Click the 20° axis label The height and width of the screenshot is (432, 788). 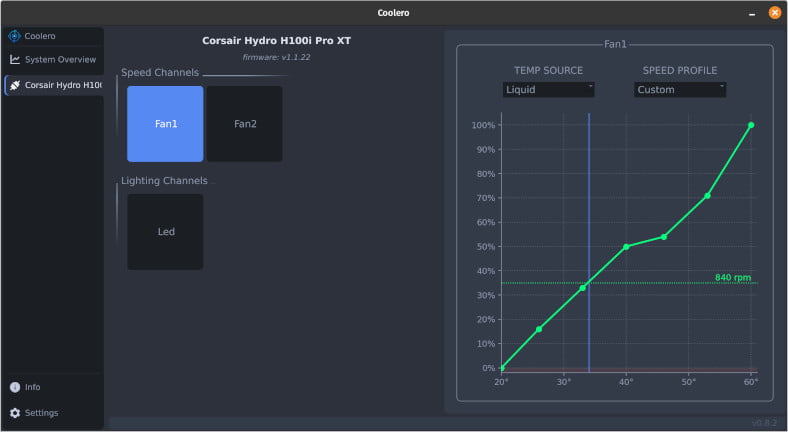click(x=501, y=382)
